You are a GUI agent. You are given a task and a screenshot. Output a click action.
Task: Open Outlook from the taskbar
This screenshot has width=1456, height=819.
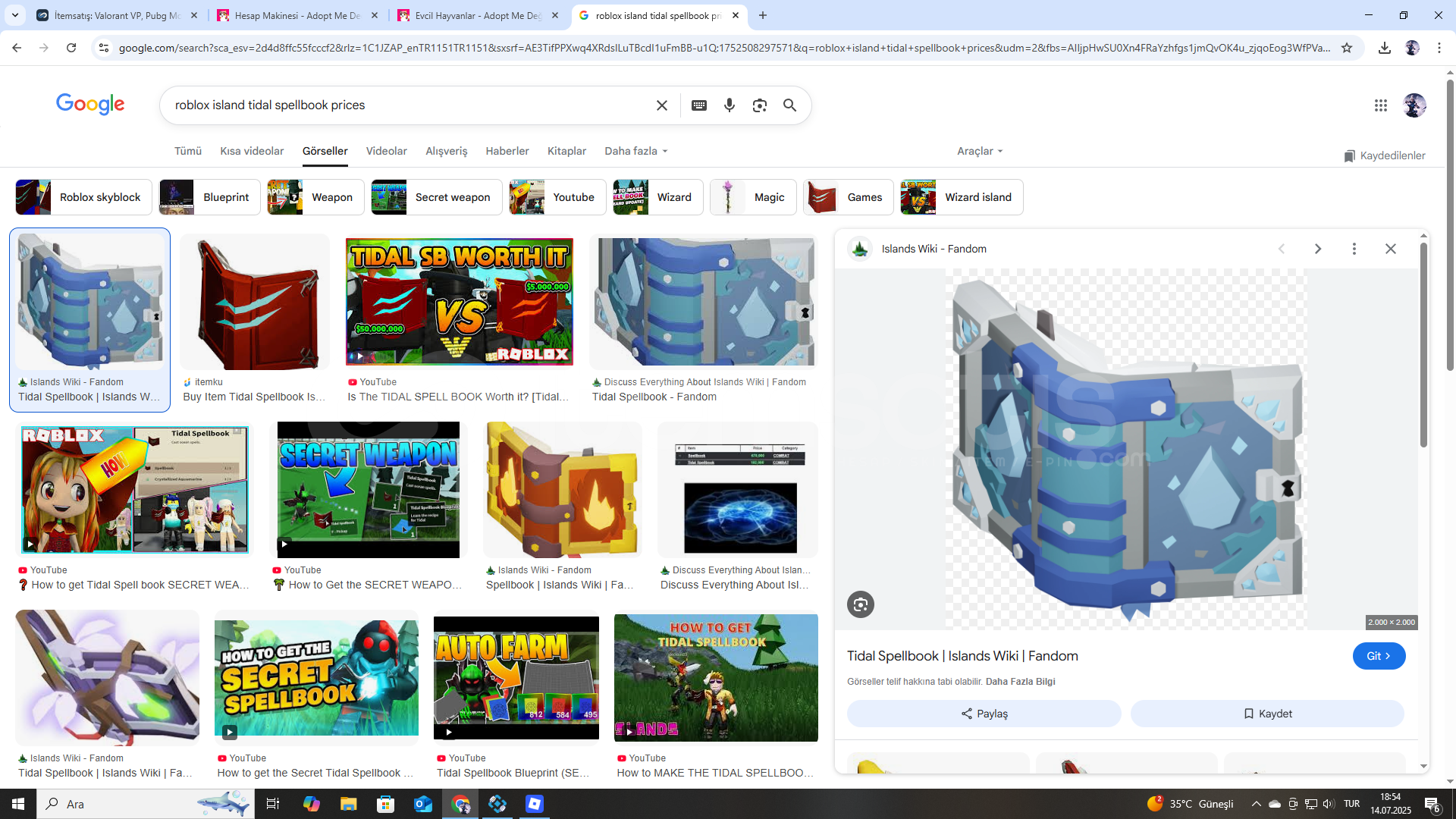pyautogui.click(x=423, y=804)
